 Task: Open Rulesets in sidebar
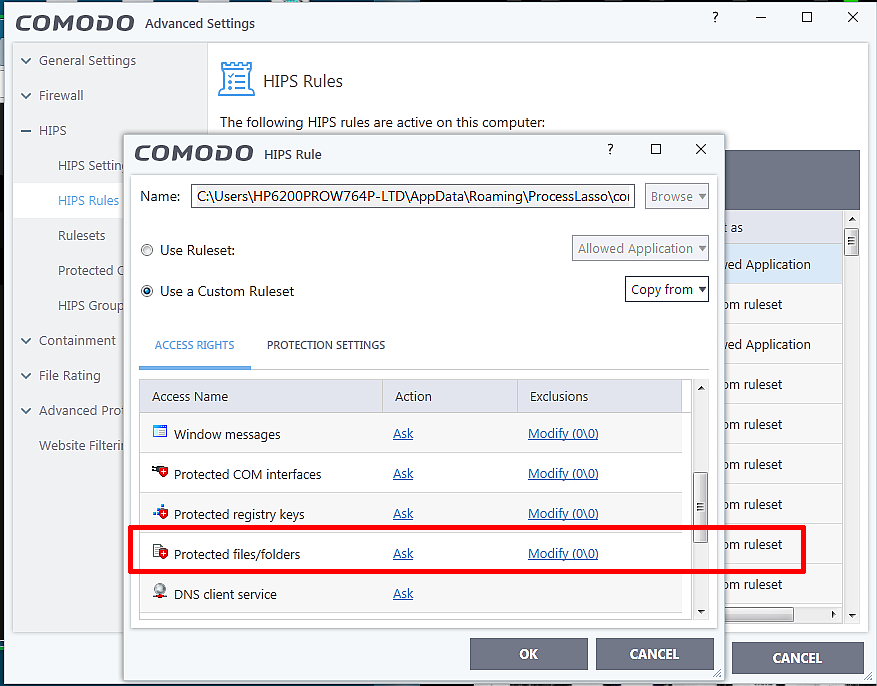coord(82,235)
